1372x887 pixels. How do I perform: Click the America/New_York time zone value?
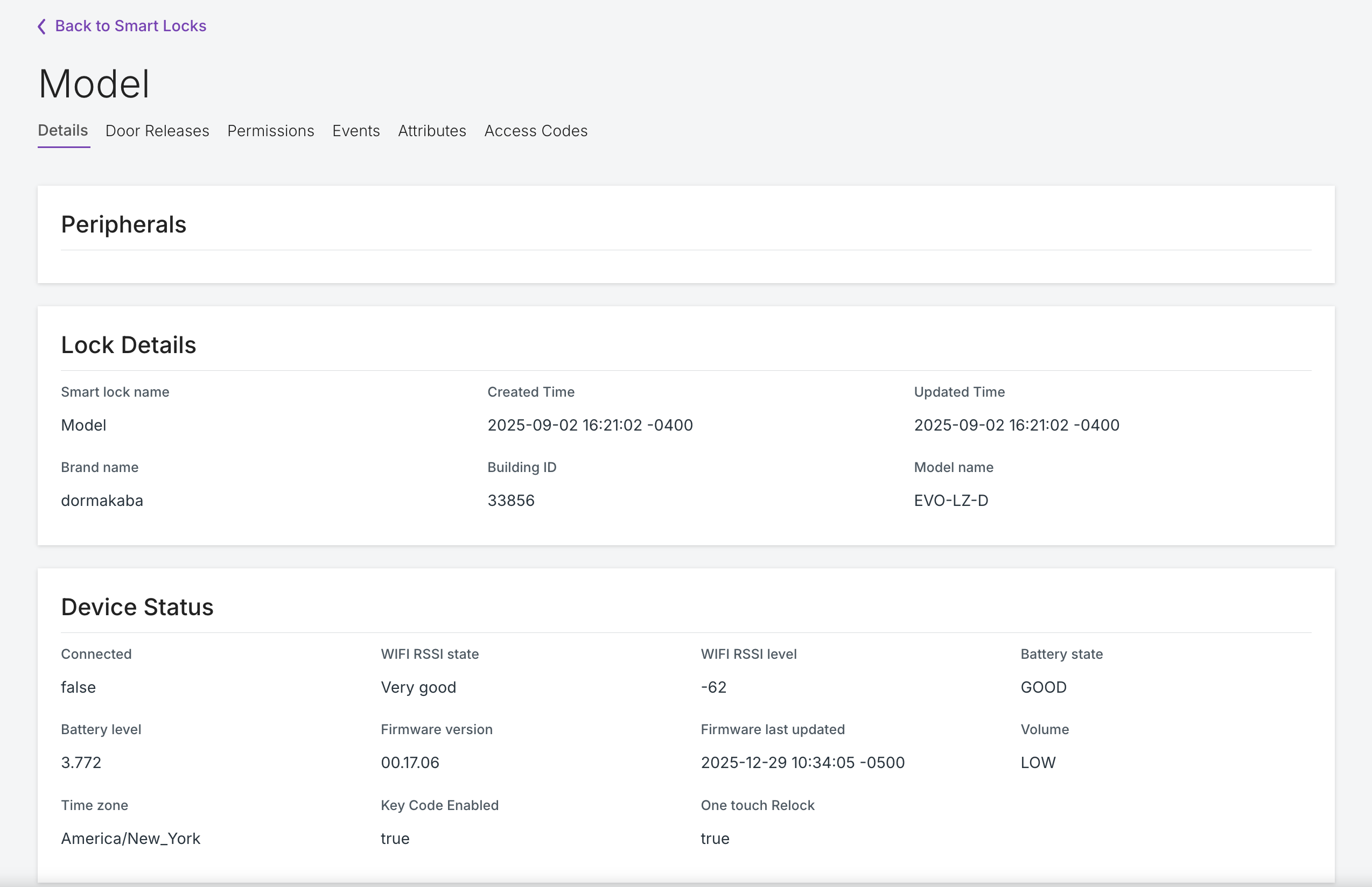131,839
